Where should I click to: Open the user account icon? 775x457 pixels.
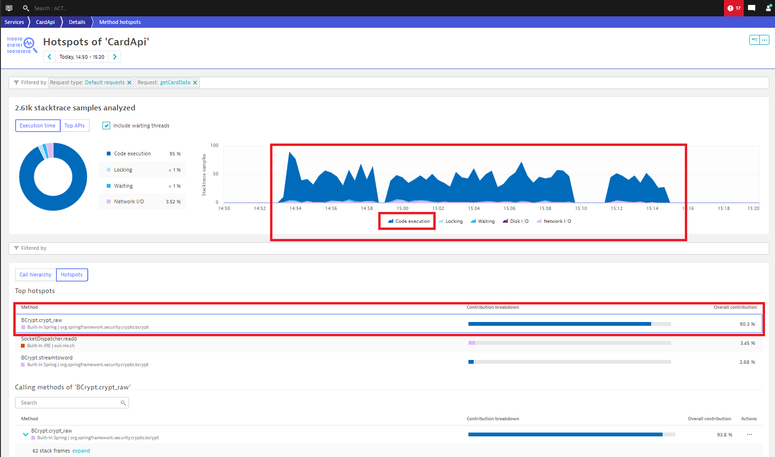pos(768,8)
